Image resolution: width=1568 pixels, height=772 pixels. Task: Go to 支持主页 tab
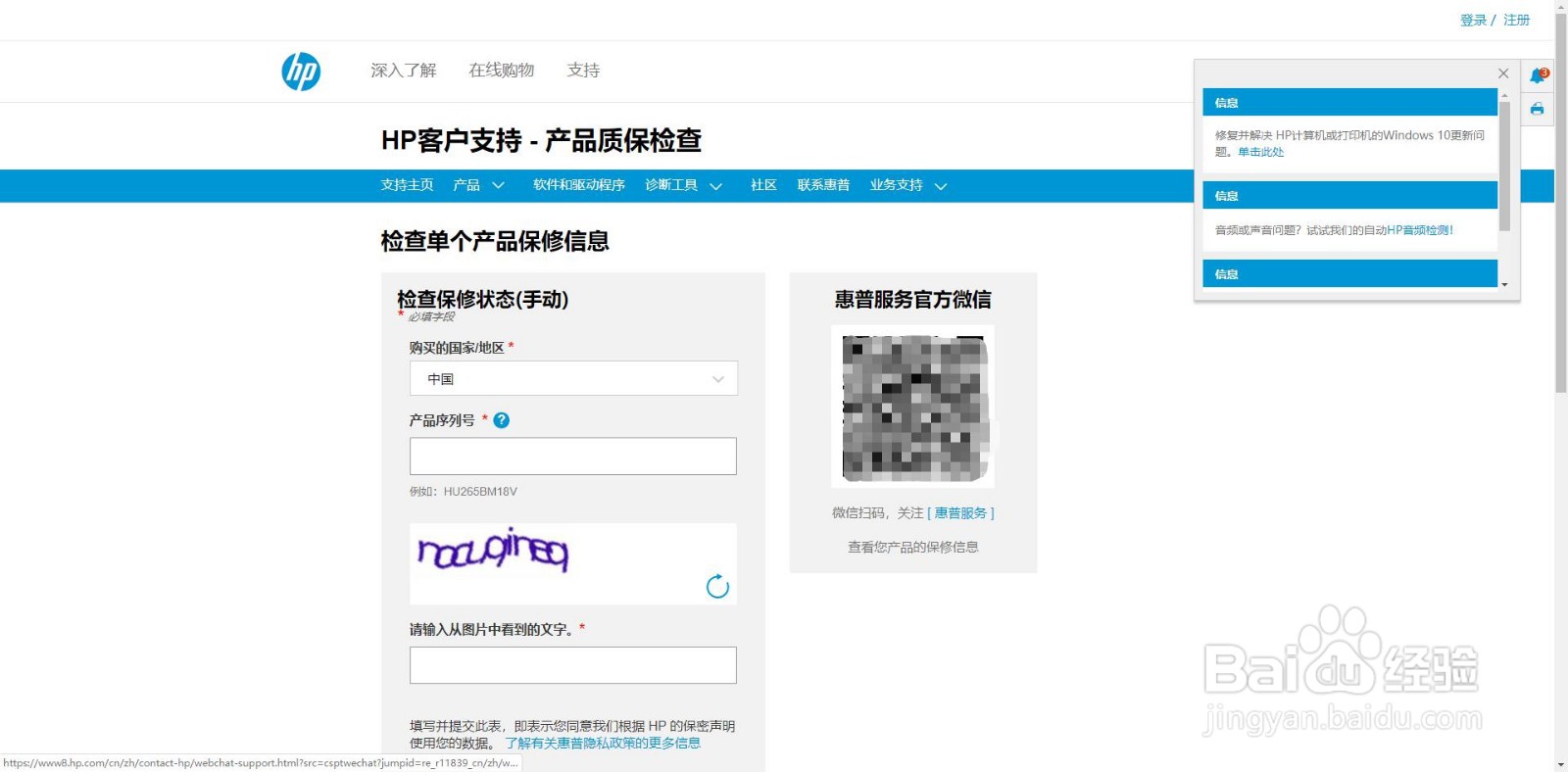(x=407, y=185)
